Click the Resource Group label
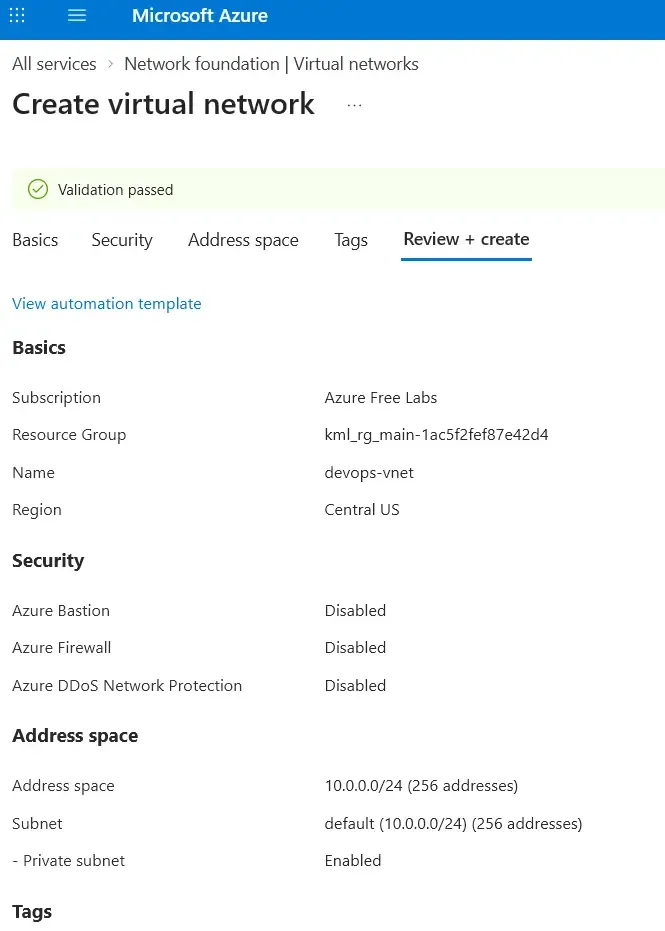Viewport: 665px width, 931px height. click(x=69, y=435)
